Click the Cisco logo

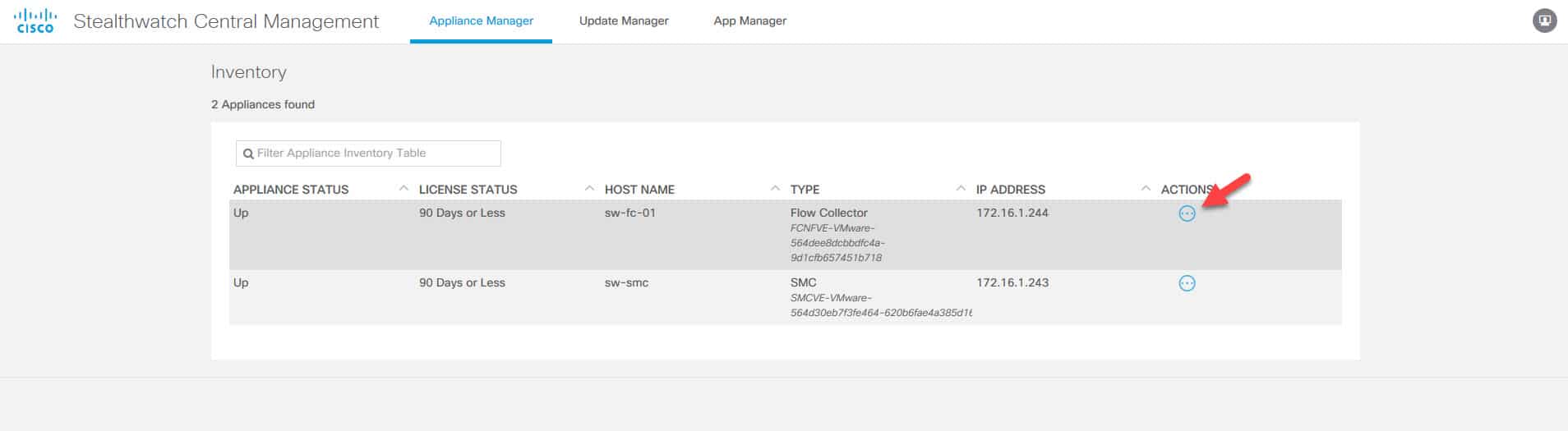pyautogui.click(x=35, y=21)
